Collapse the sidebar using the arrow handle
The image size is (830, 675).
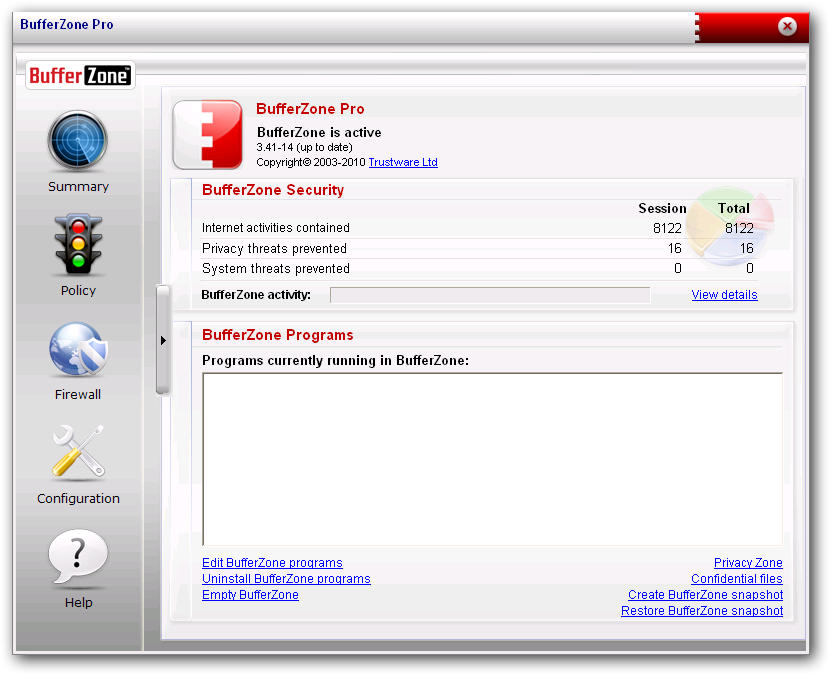pyautogui.click(x=163, y=340)
